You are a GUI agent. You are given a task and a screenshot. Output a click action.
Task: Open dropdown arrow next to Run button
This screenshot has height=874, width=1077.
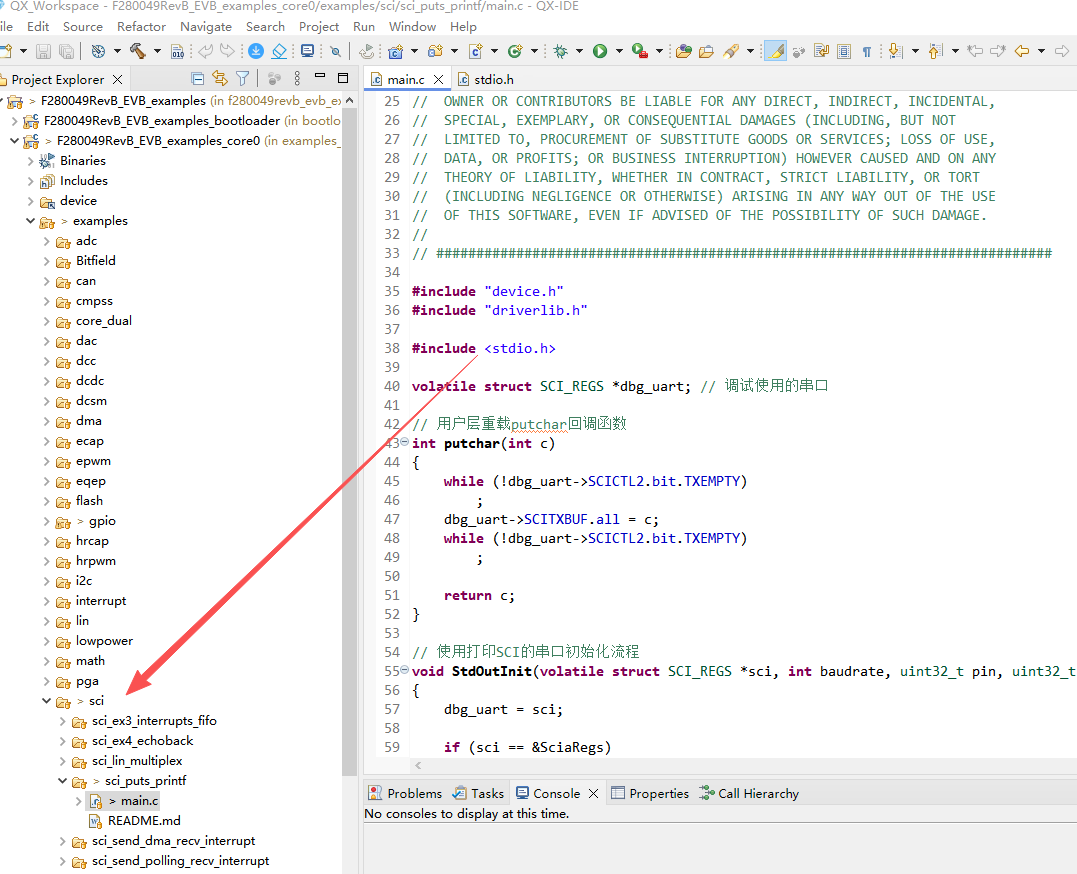point(619,51)
